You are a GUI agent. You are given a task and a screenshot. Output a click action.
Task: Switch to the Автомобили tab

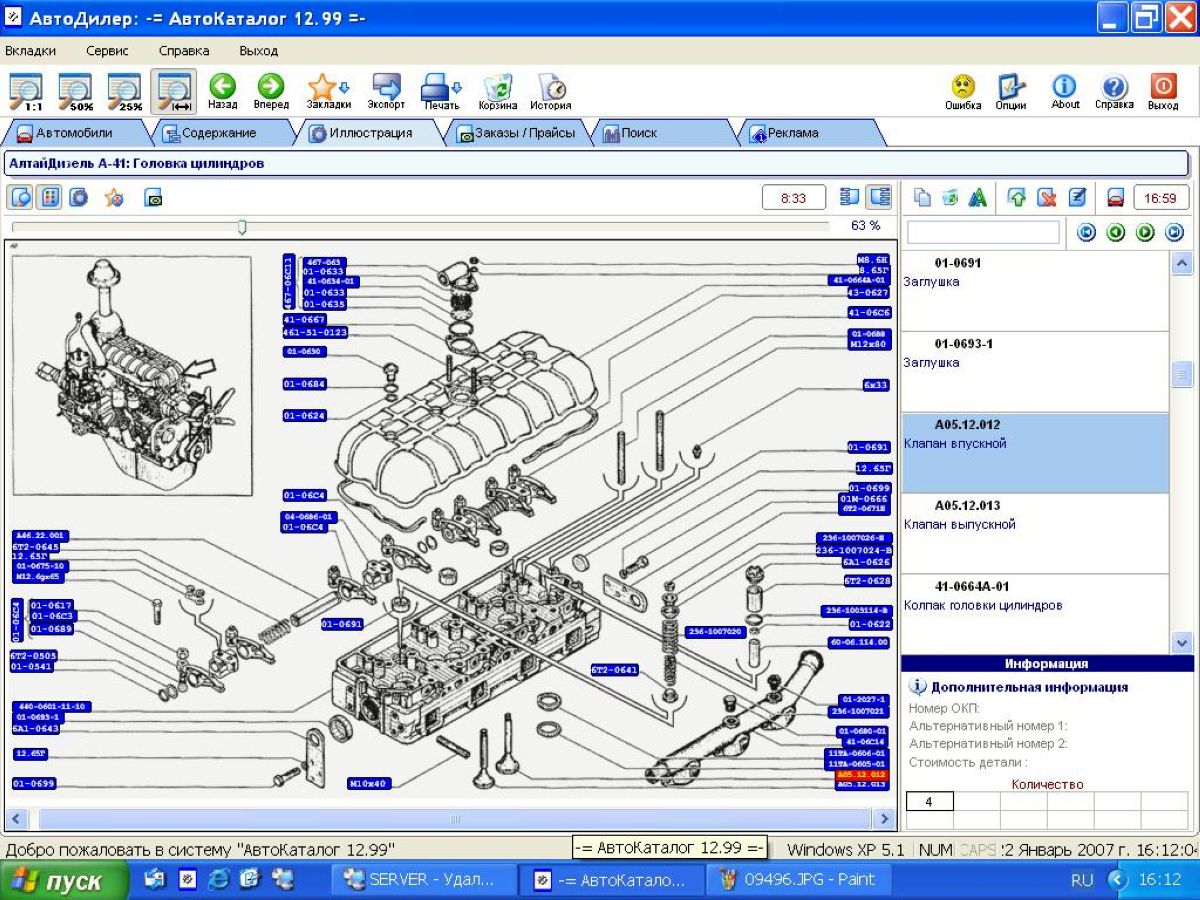74,133
